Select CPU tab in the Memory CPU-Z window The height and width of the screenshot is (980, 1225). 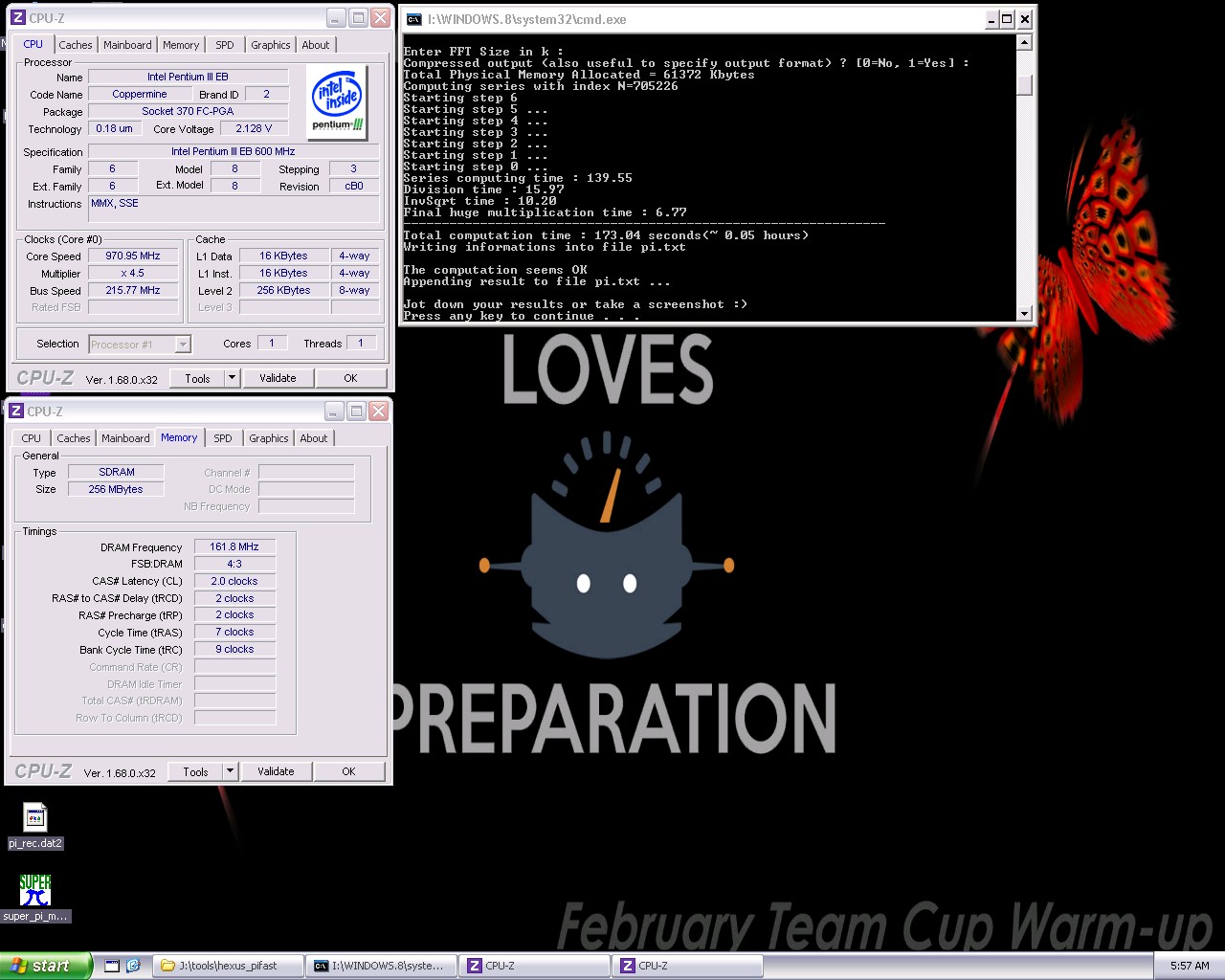[x=32, y=438]
